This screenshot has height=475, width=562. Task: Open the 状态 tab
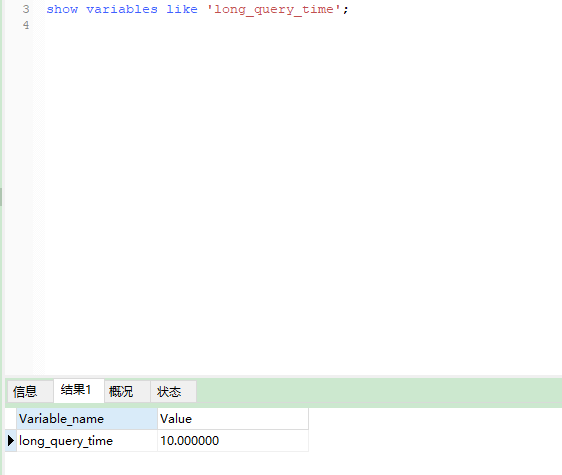(x=173, y=391)
